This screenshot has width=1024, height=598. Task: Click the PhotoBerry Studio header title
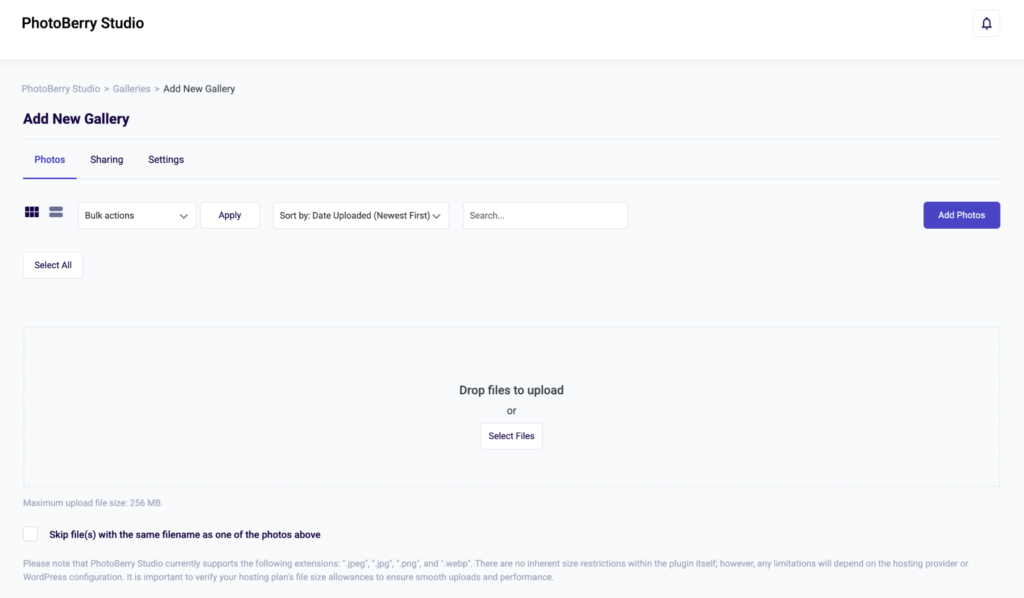[83, 23]
